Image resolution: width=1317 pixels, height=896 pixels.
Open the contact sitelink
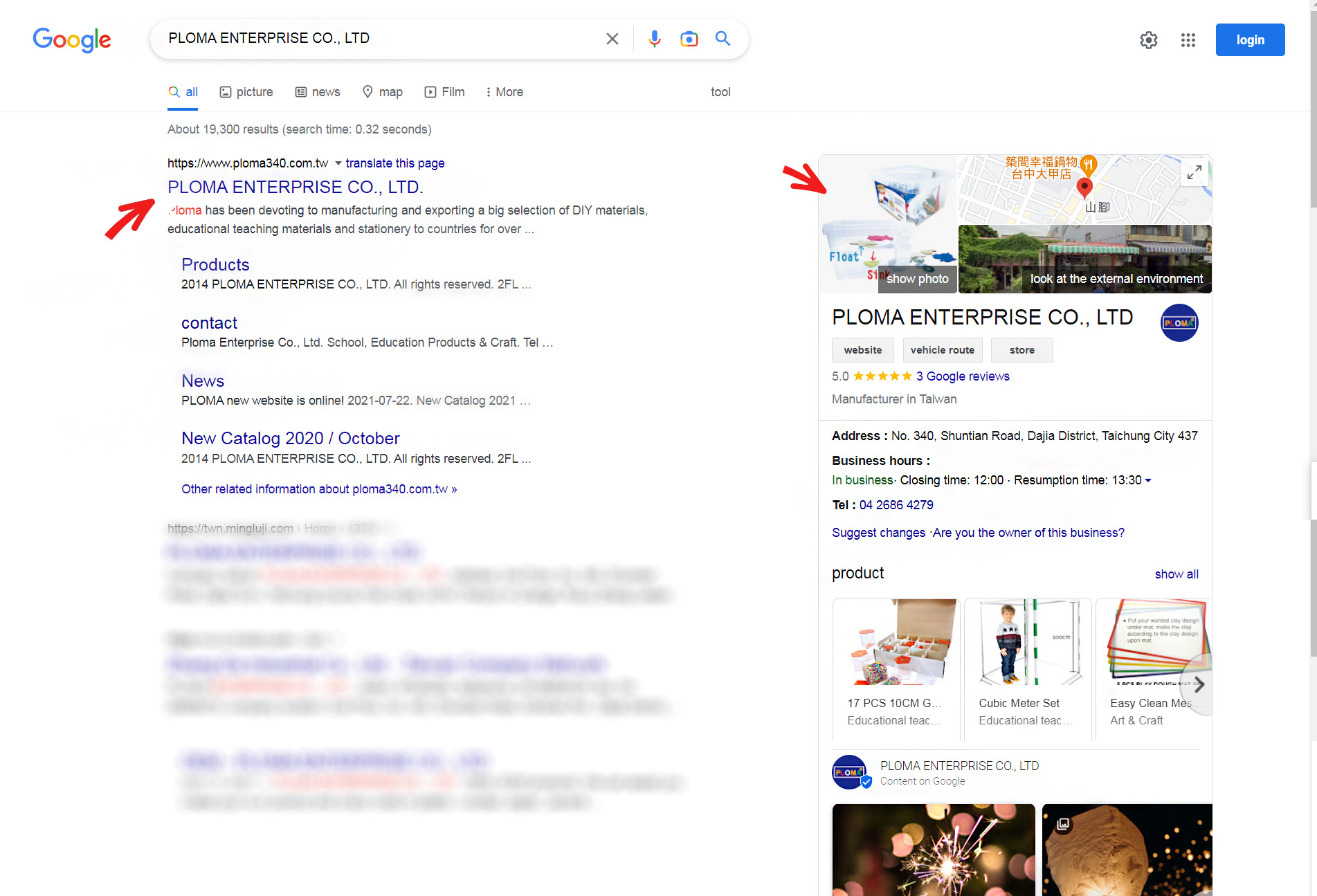[x=209, y=322]
